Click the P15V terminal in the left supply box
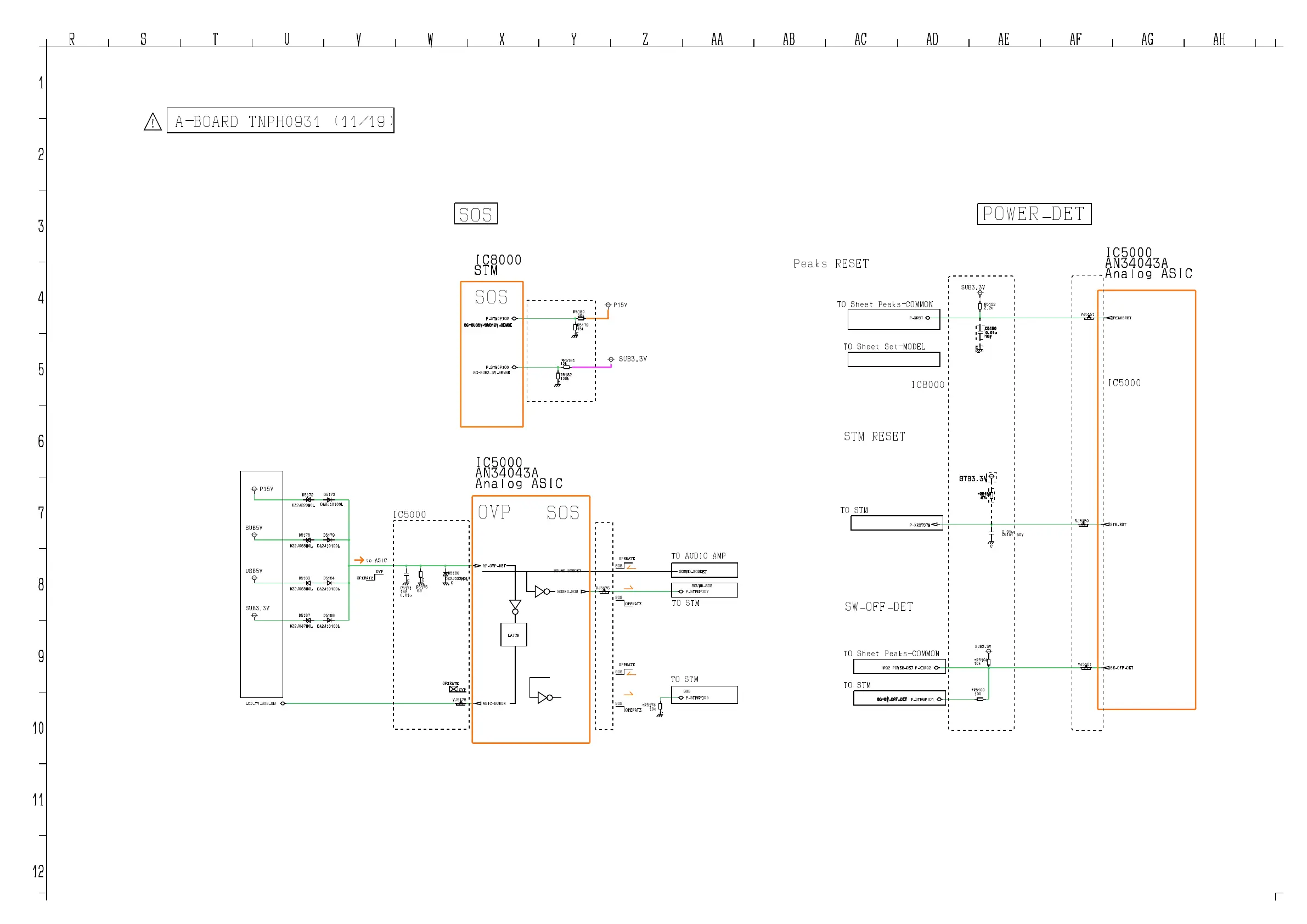The image size is (1307, 924). pos(255,489)
